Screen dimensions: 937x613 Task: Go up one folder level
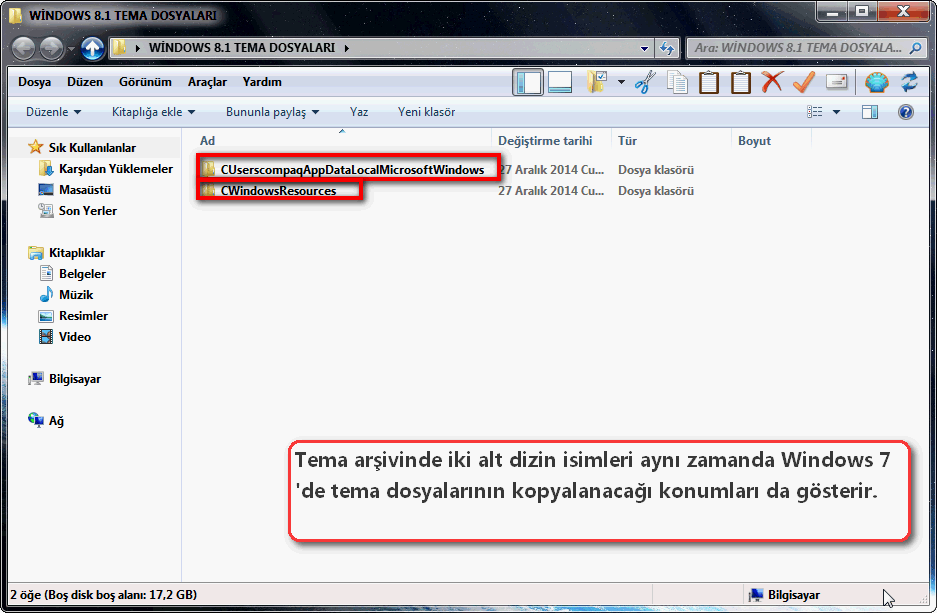coord(93,48)
